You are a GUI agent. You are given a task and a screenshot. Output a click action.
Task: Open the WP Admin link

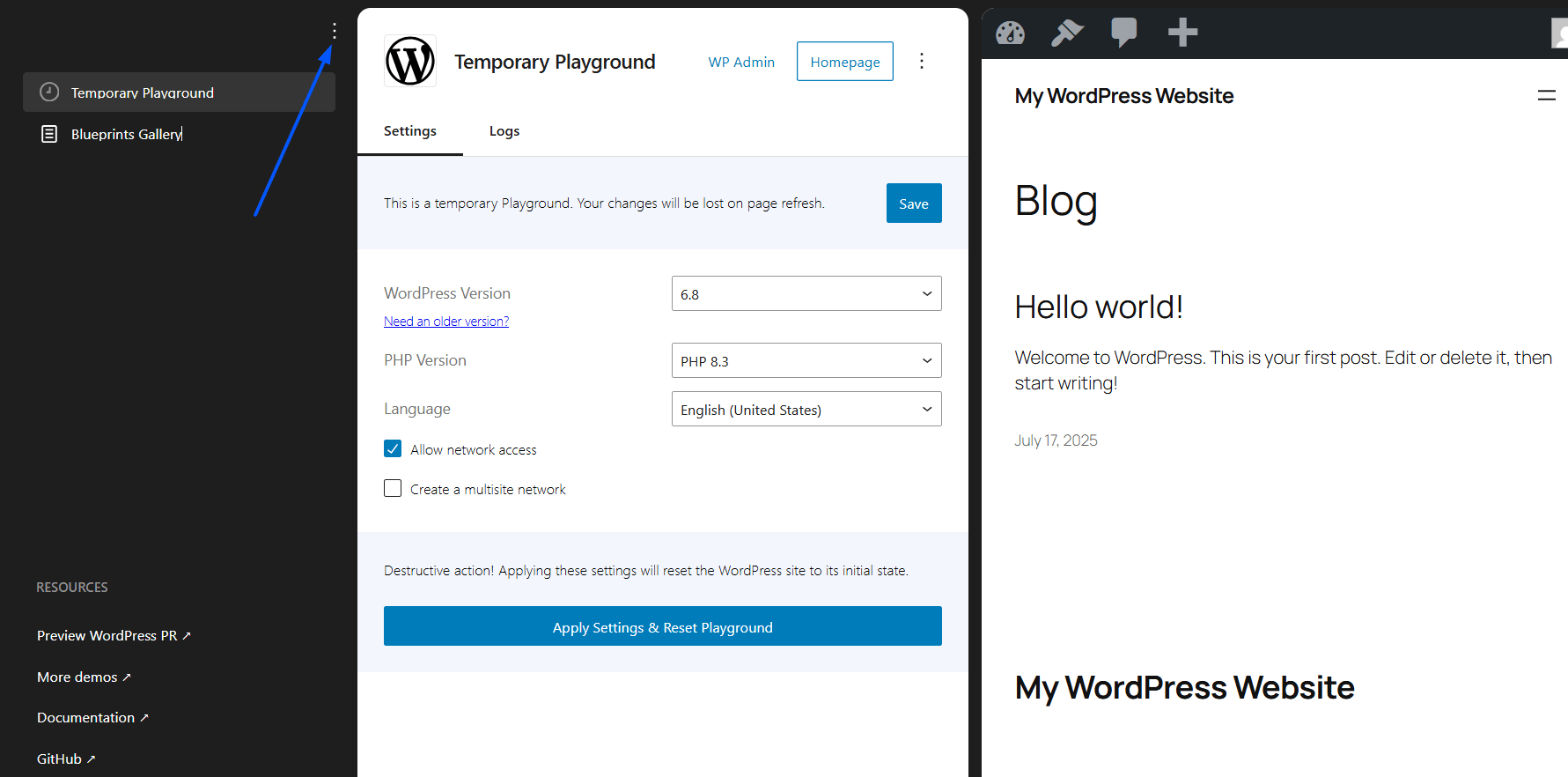tap(741, 62)
